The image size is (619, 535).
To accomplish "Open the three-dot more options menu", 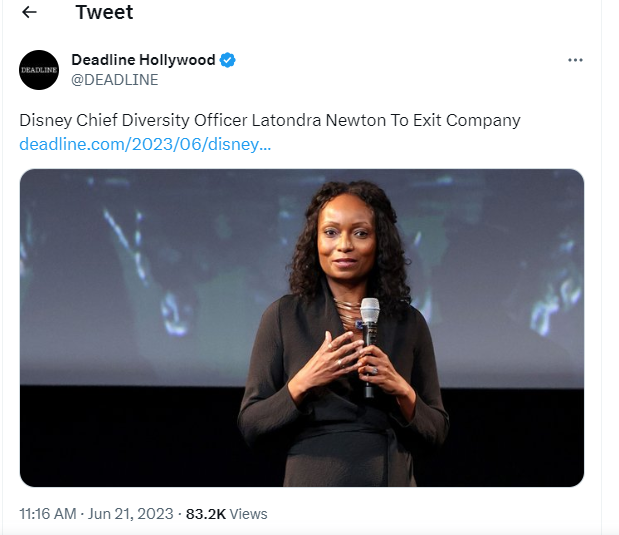I will pyautogui.click(x=575, y=60).
